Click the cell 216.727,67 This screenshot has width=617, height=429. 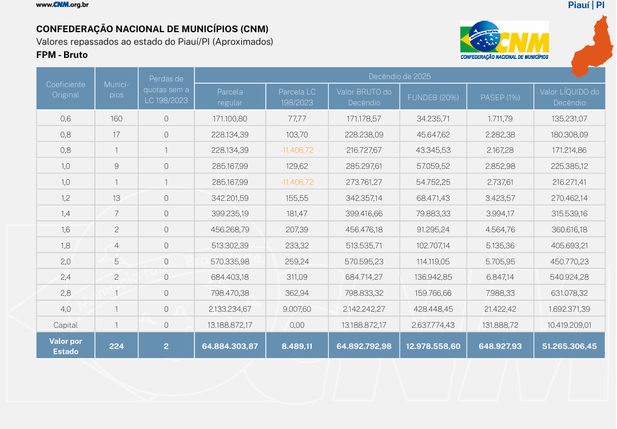[x=364, y=150]
